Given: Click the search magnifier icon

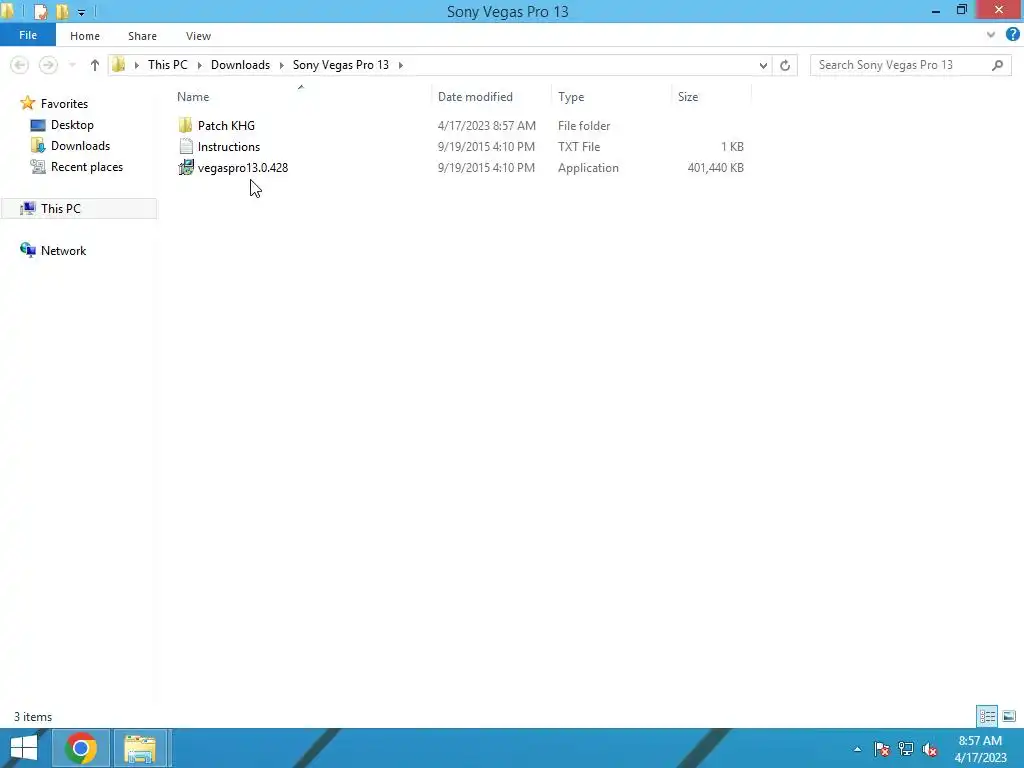Looking at the screenshot, I should tap(997, 65).
